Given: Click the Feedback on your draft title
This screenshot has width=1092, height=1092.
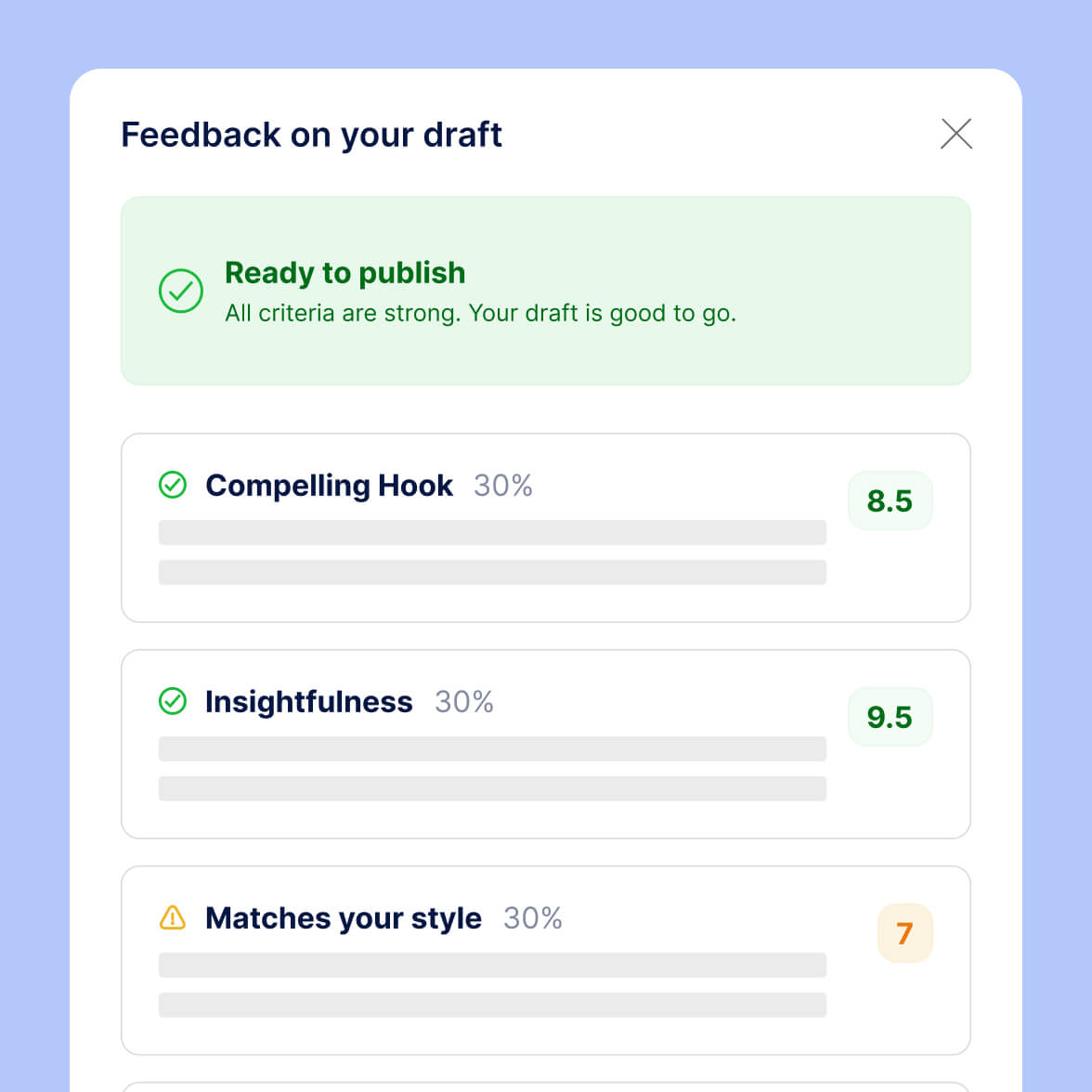Looking at the screenshot, I should point(311,135).
